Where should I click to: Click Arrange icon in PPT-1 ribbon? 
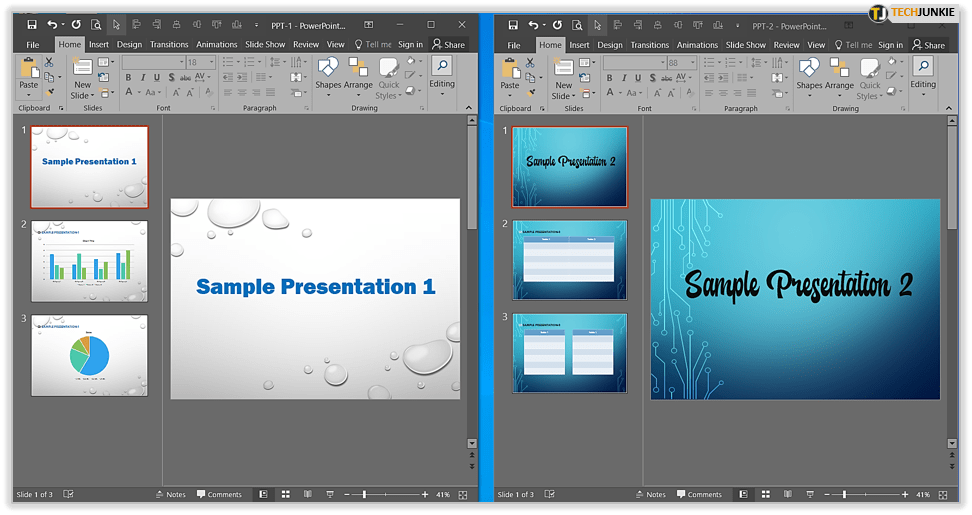point(358,72)
